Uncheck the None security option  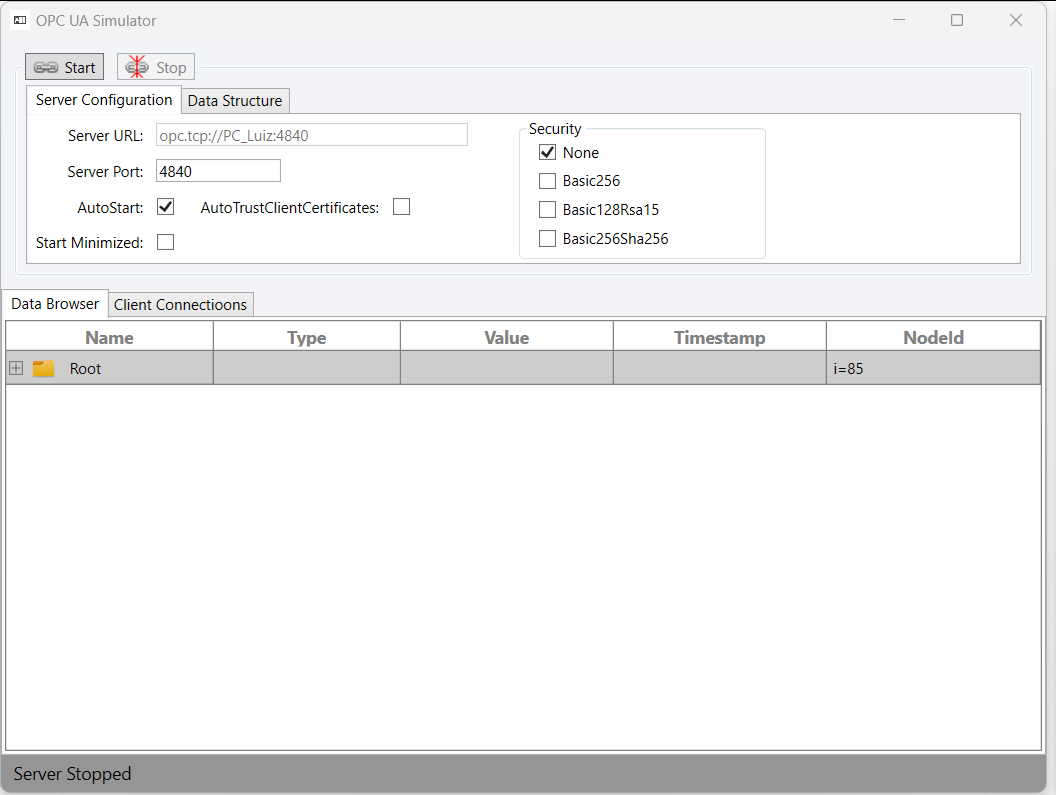click(547, 153)
